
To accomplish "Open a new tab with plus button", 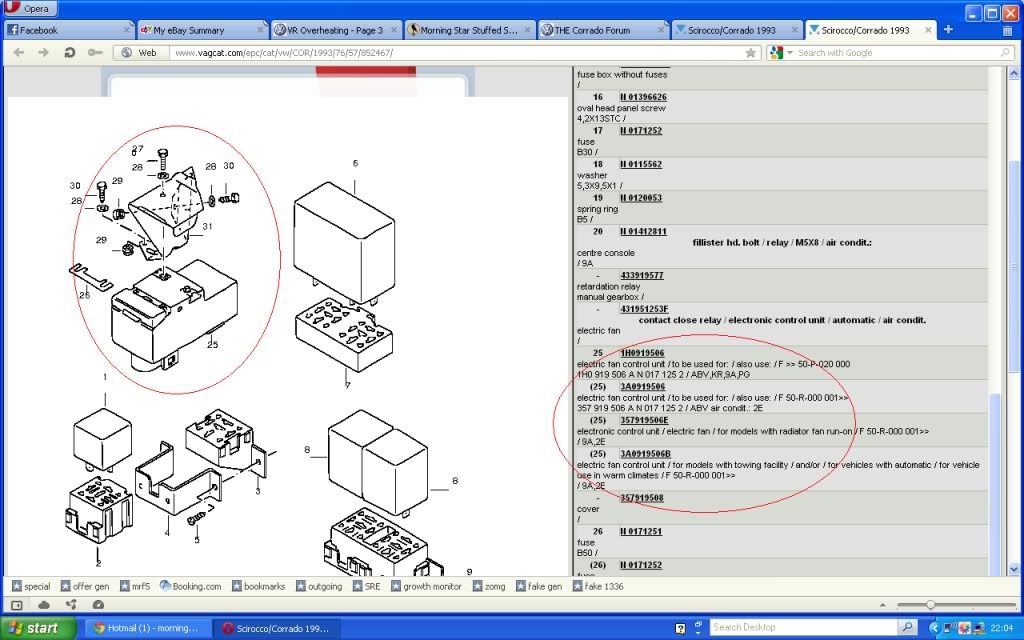I will pos(948,29).
